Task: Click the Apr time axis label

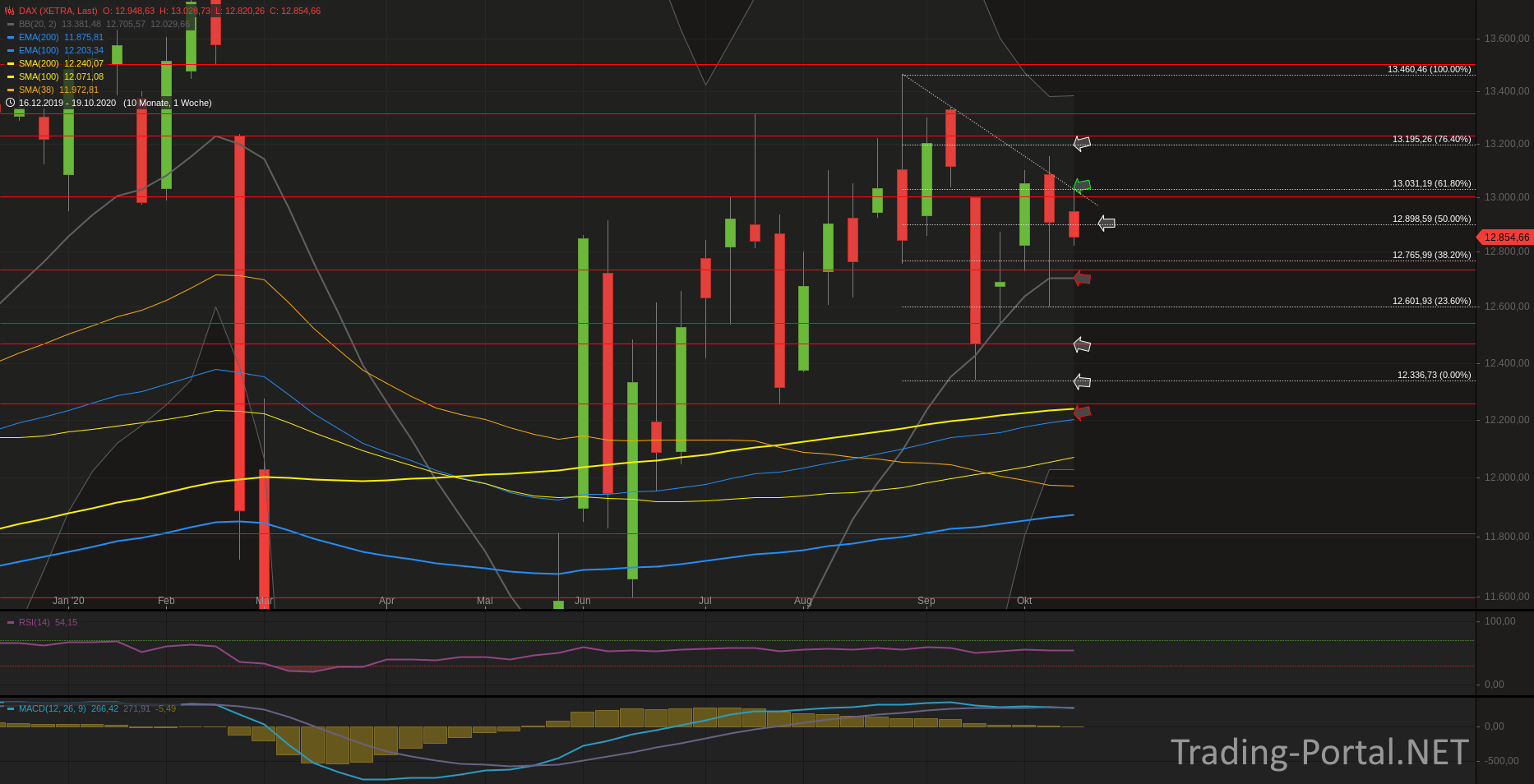Action: (386, 601)
